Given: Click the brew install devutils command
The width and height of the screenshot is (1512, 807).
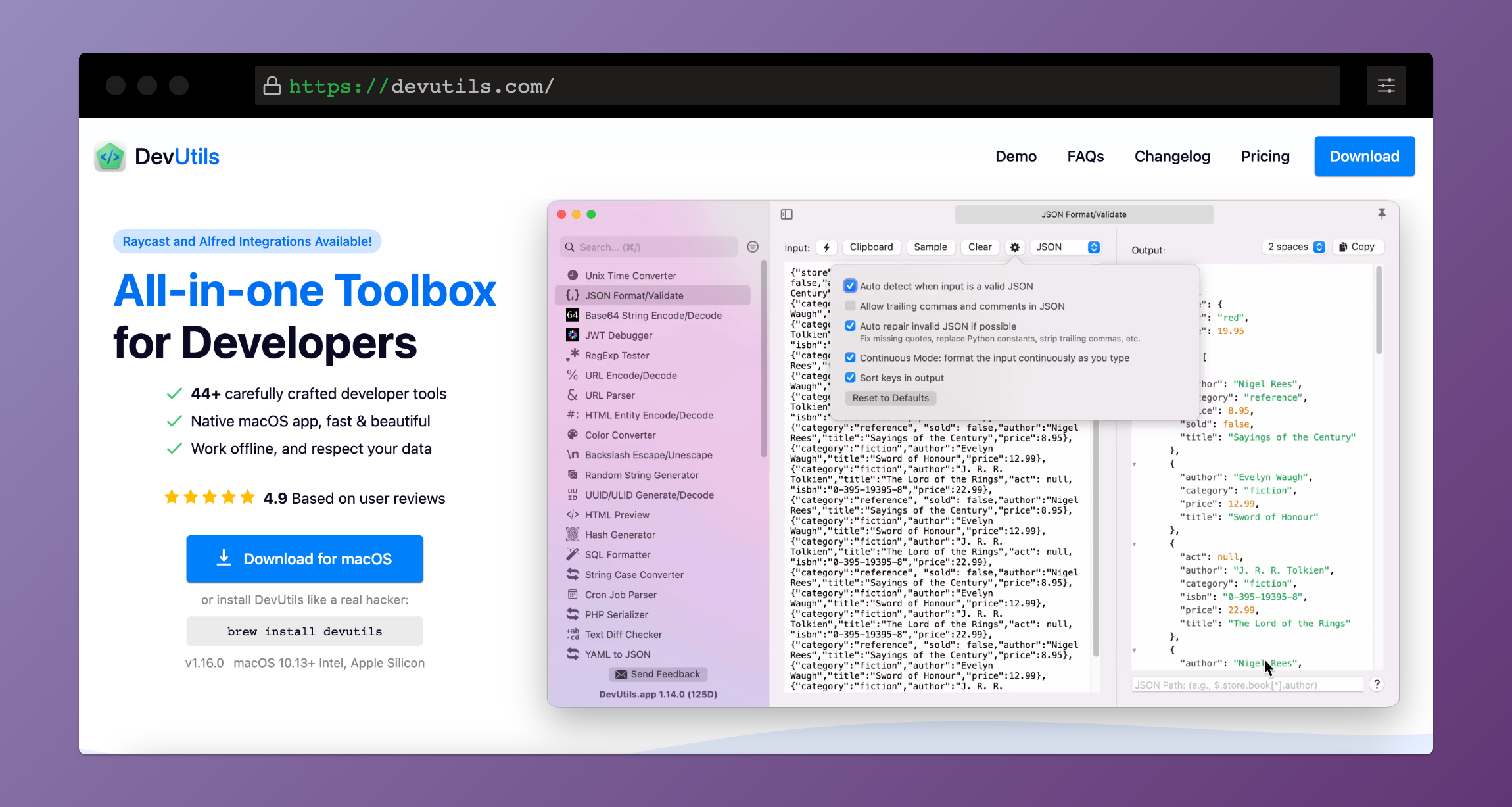Looking at the screenshot, I should pyautogui.click(x=304, y=631).
